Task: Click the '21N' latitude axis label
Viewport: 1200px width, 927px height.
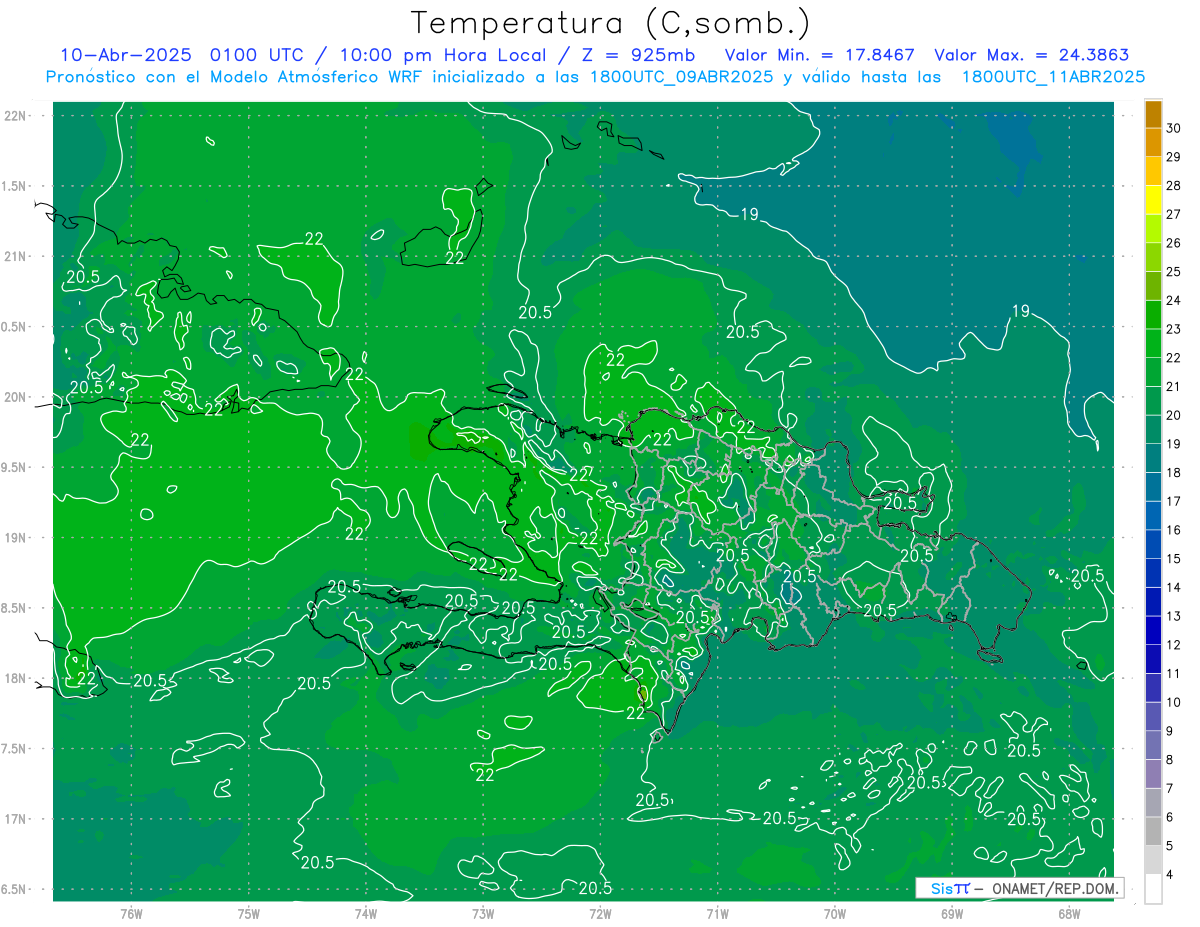Action: coord(15,256)
